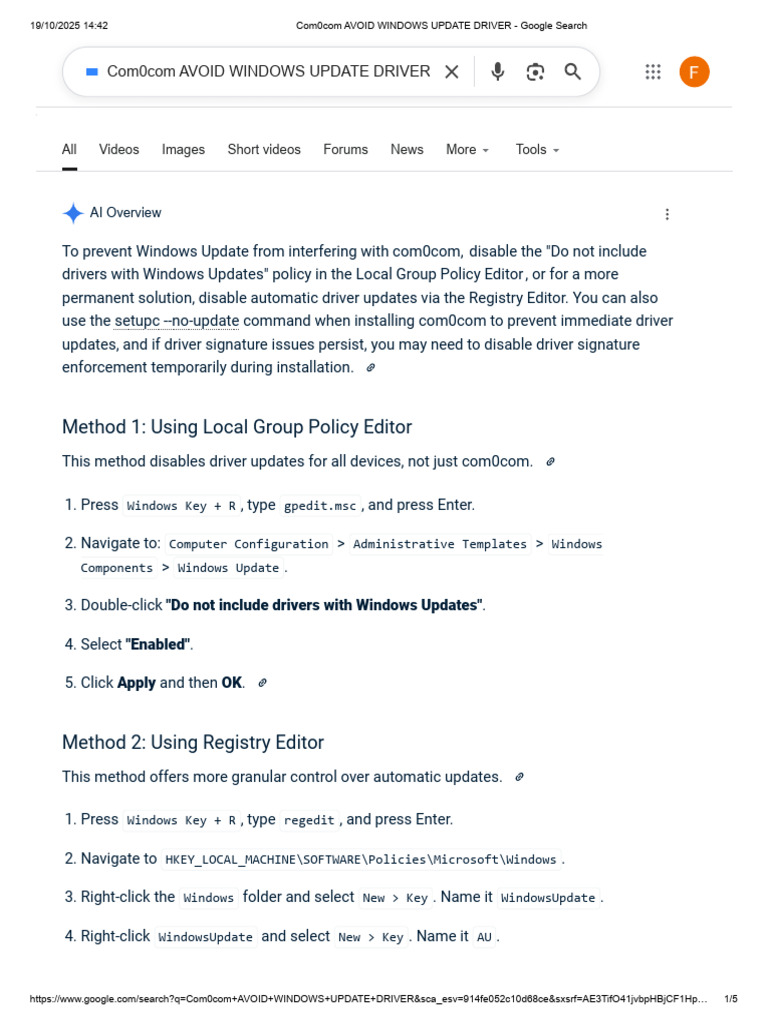Submit search with magnifying glass icon

click(573, 72)
